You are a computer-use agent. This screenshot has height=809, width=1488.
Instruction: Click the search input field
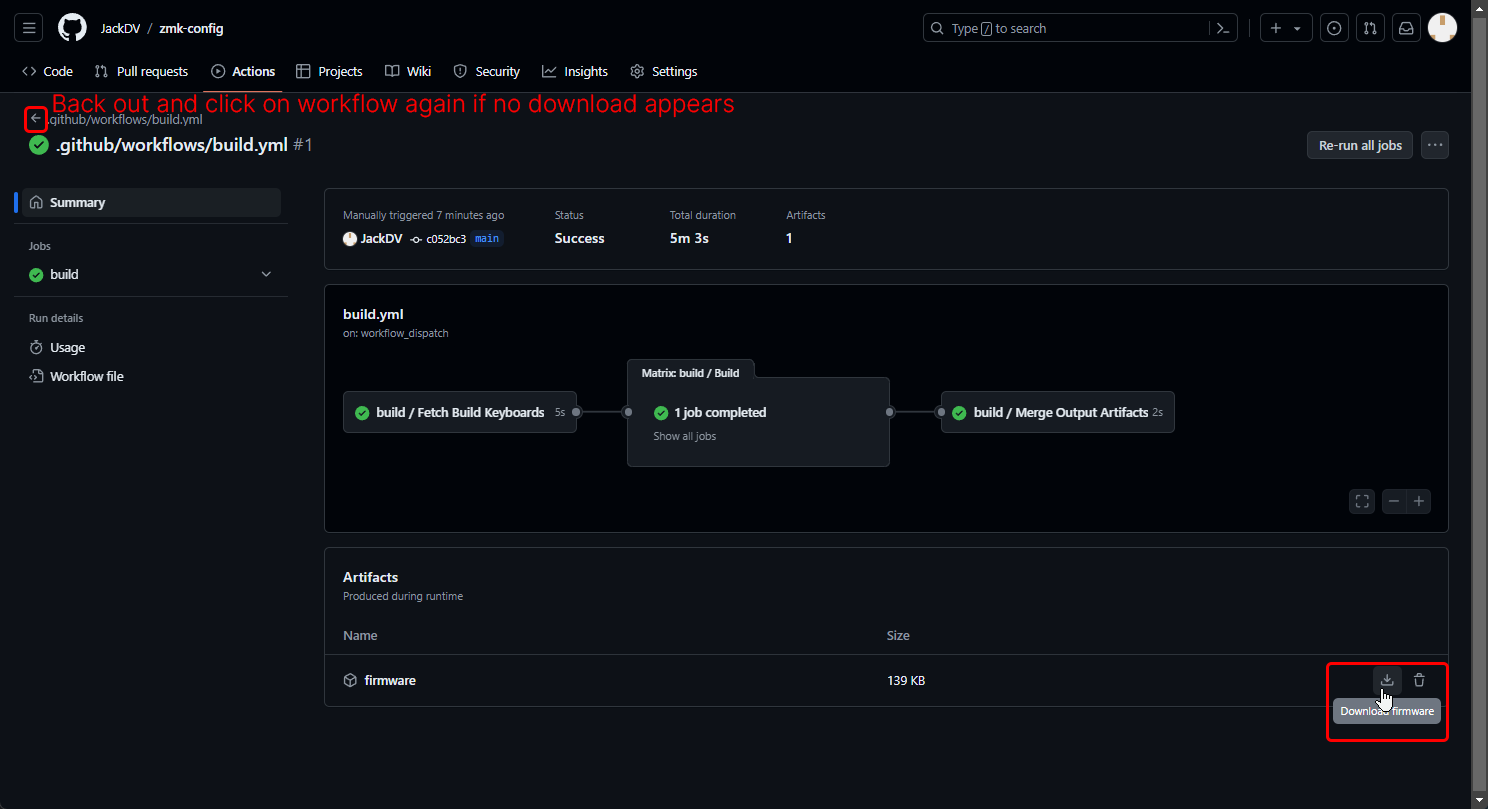(1080, 28)
